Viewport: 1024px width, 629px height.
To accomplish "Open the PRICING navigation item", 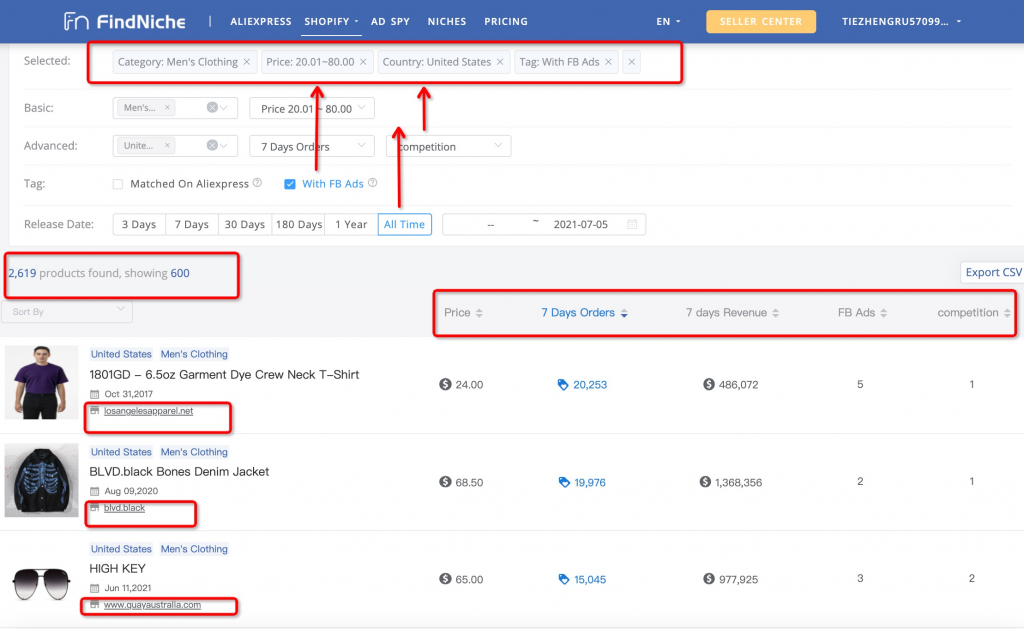I will (x=506, y=22).
